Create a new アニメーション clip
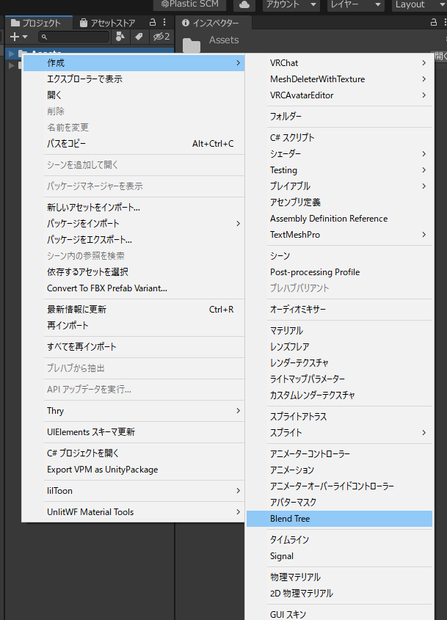This screenshot has width=447, height=620. tap(339, 470)
